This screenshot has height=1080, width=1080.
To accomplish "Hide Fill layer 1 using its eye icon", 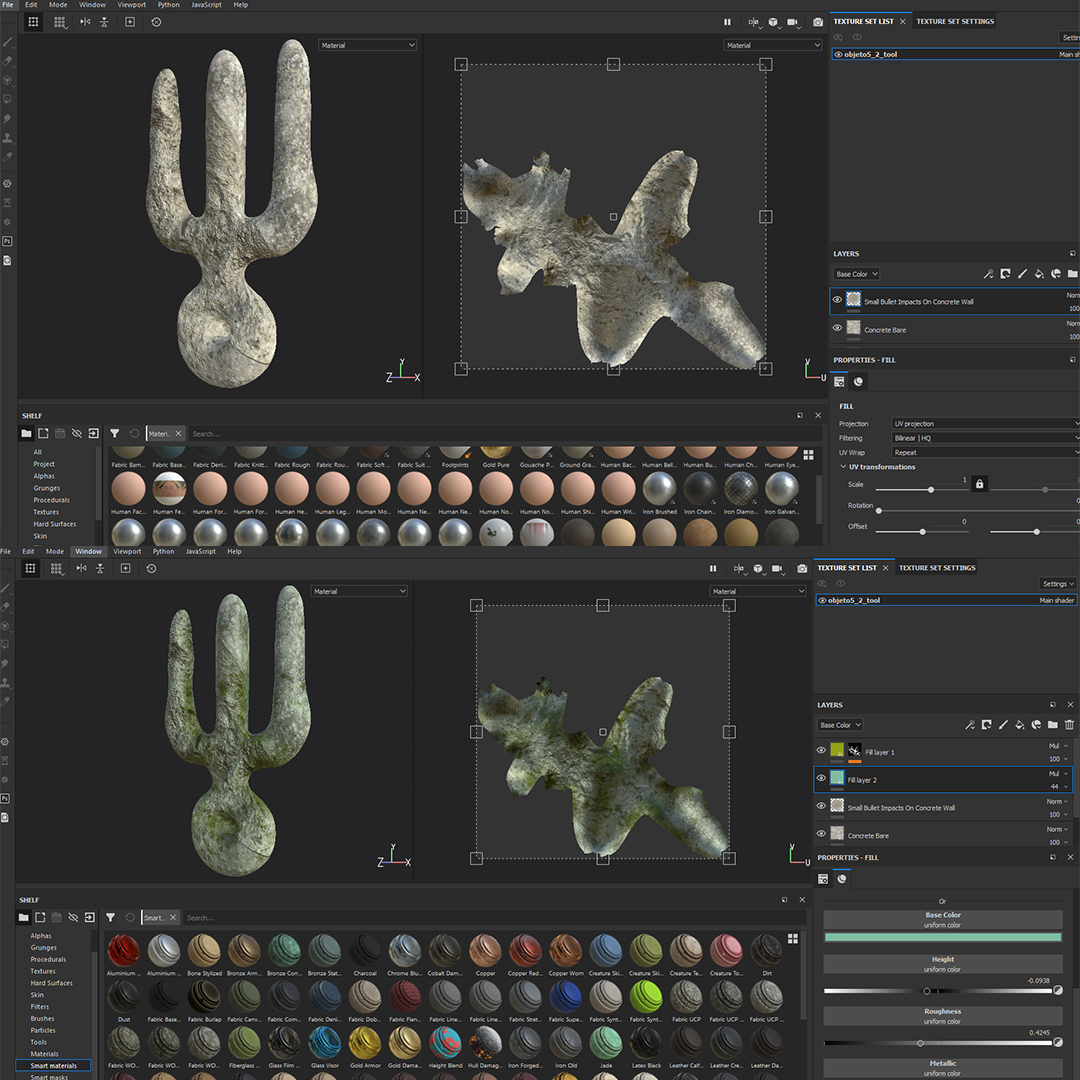I will point(821,751).
